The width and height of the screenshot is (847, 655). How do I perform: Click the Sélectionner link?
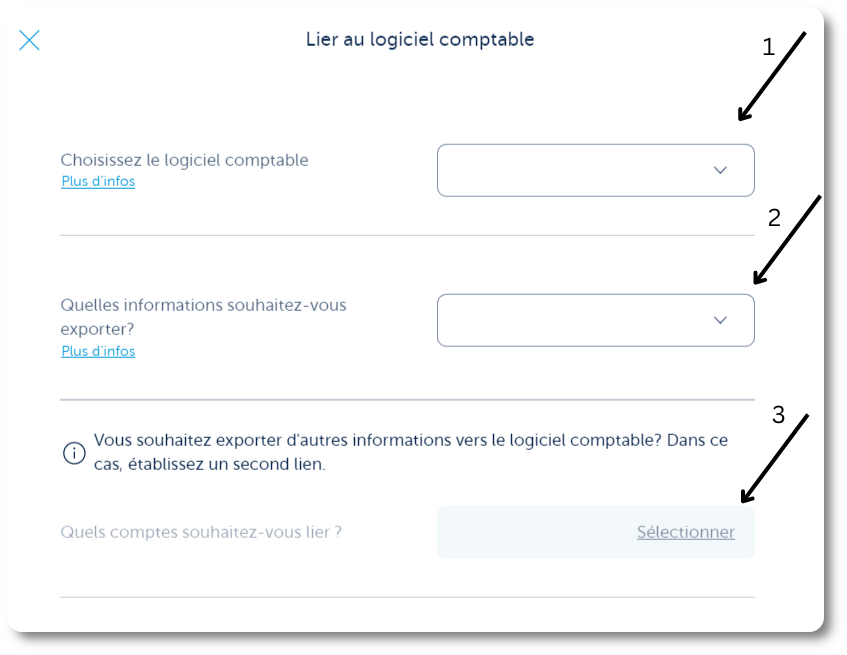click(x=685, y=532)
